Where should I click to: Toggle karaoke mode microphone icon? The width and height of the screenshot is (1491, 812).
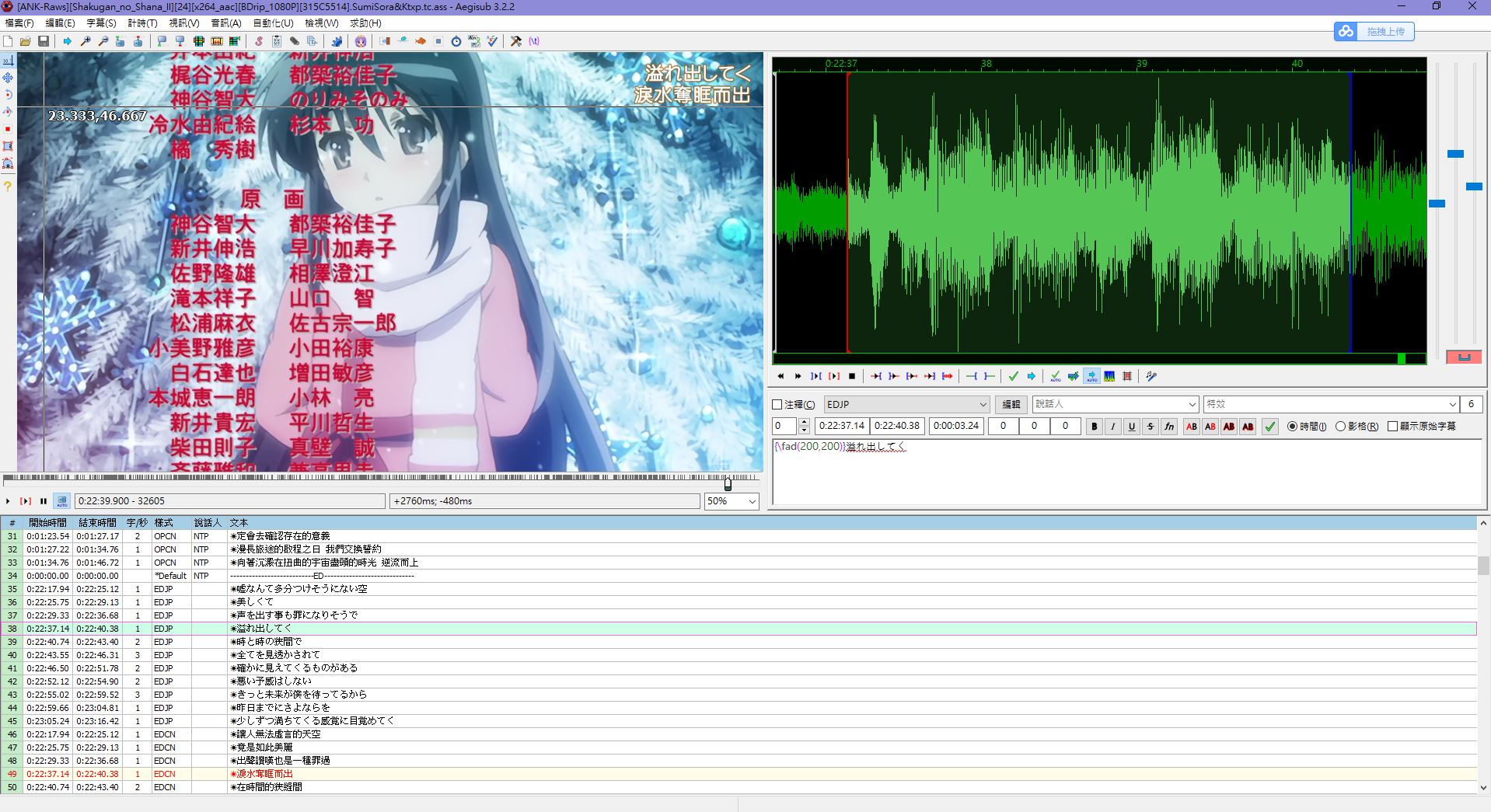point(1151,376)
